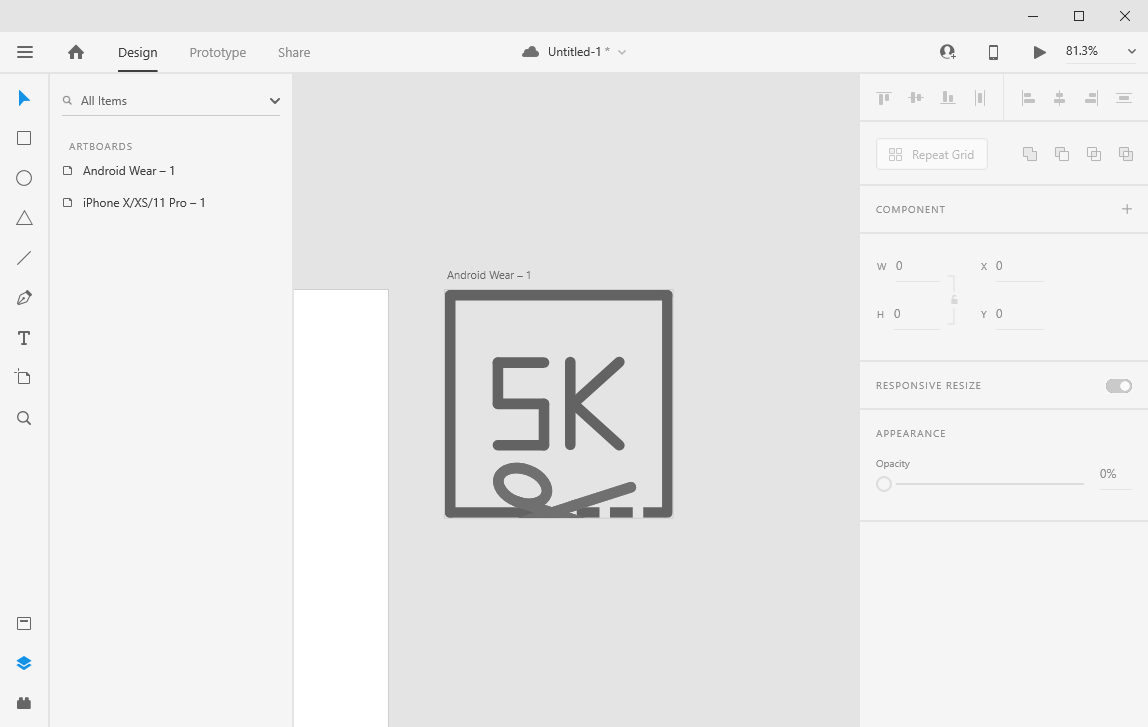Click the cloud document status icon
The image size is (1148, 727).
tap(531, 52)
